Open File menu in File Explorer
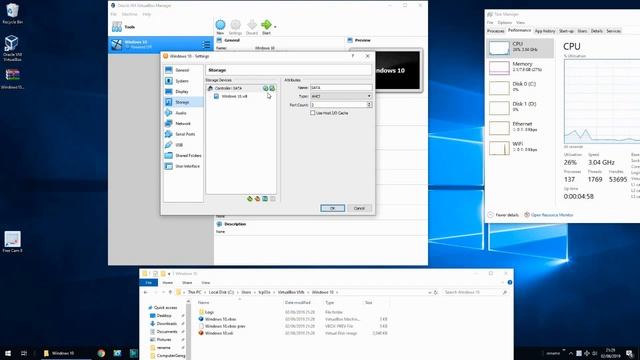The height and width of the screenshot is (360, 640). click(149, 282)
